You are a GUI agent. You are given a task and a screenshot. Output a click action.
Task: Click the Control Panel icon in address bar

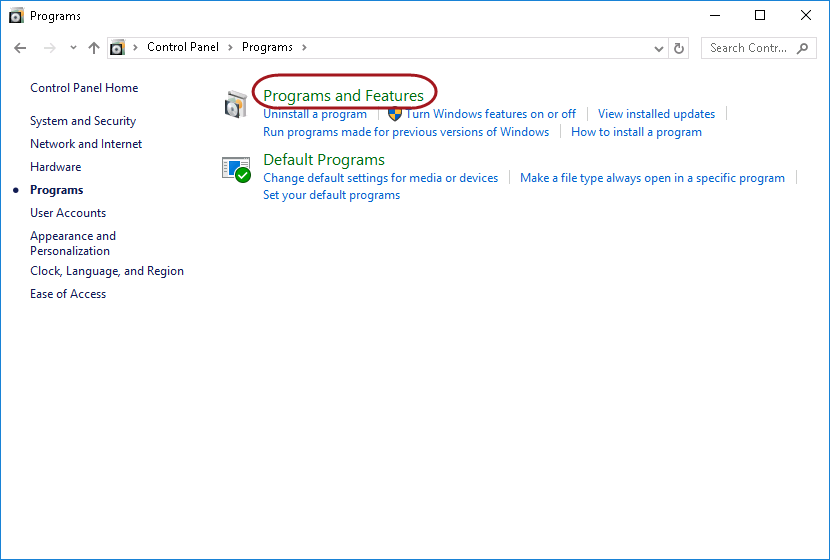118,47
